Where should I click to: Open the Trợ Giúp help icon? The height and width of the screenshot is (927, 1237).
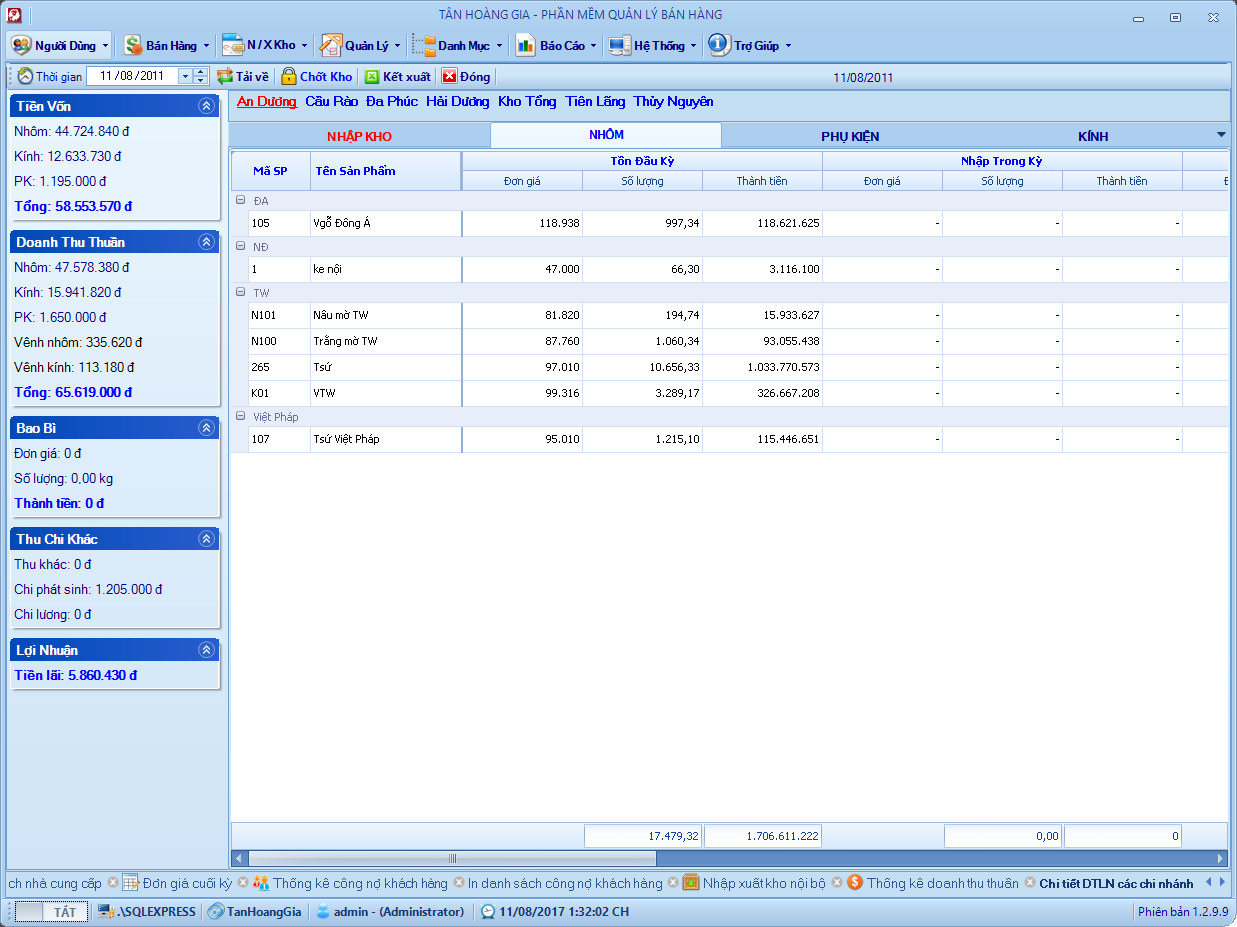coord(719,45)
